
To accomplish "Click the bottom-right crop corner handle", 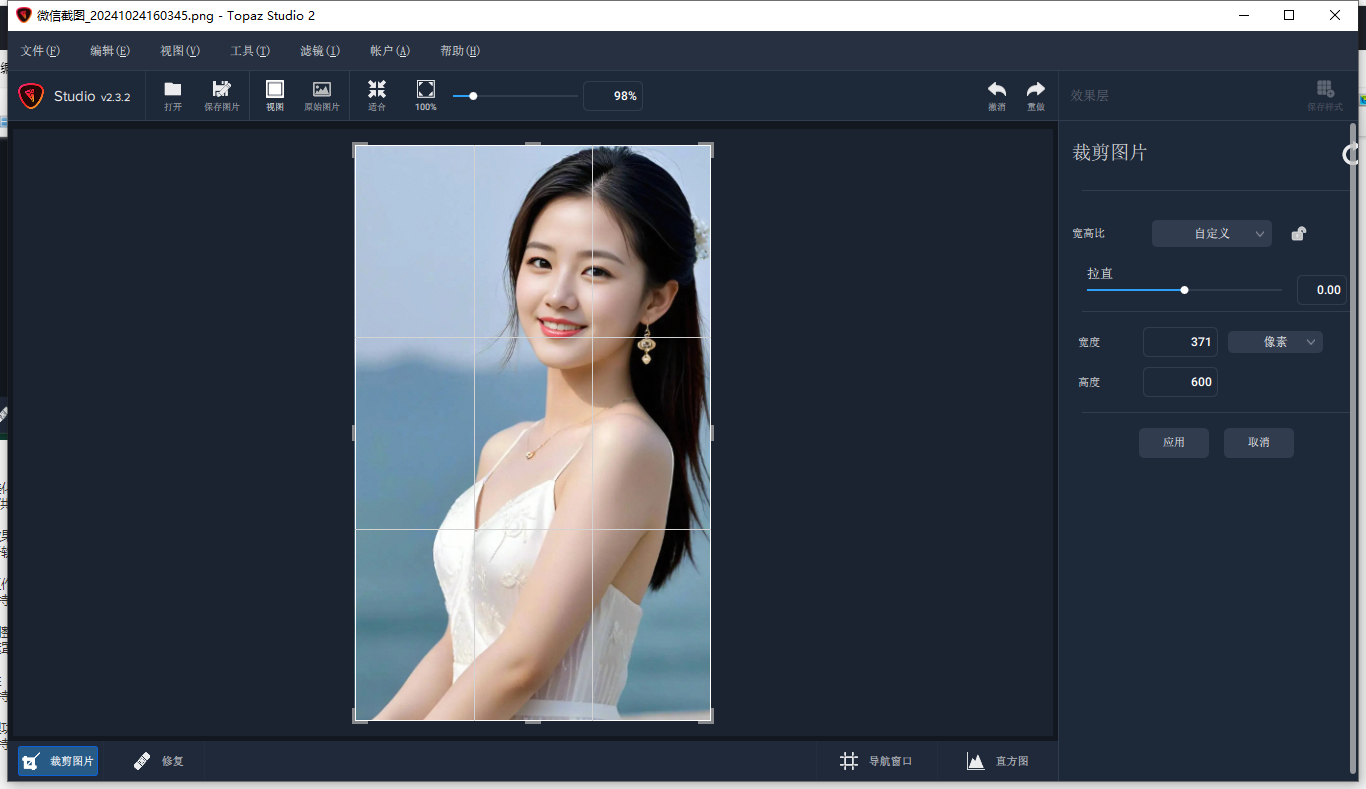I will tap(706, 715).
